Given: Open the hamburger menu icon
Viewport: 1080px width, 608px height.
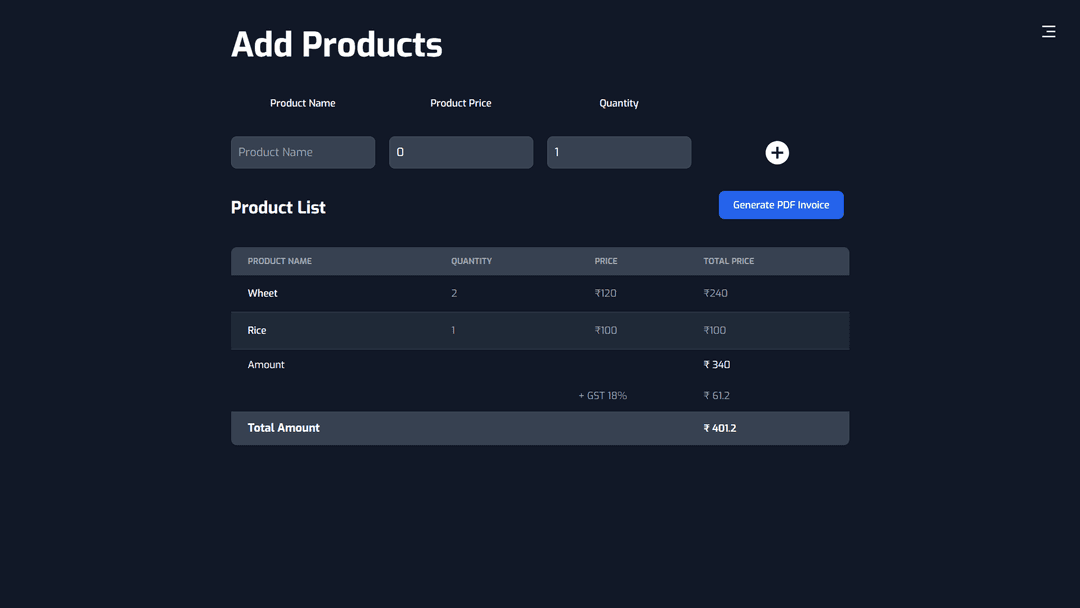Looking at the screenshot, I should [x=1048, y=32].
